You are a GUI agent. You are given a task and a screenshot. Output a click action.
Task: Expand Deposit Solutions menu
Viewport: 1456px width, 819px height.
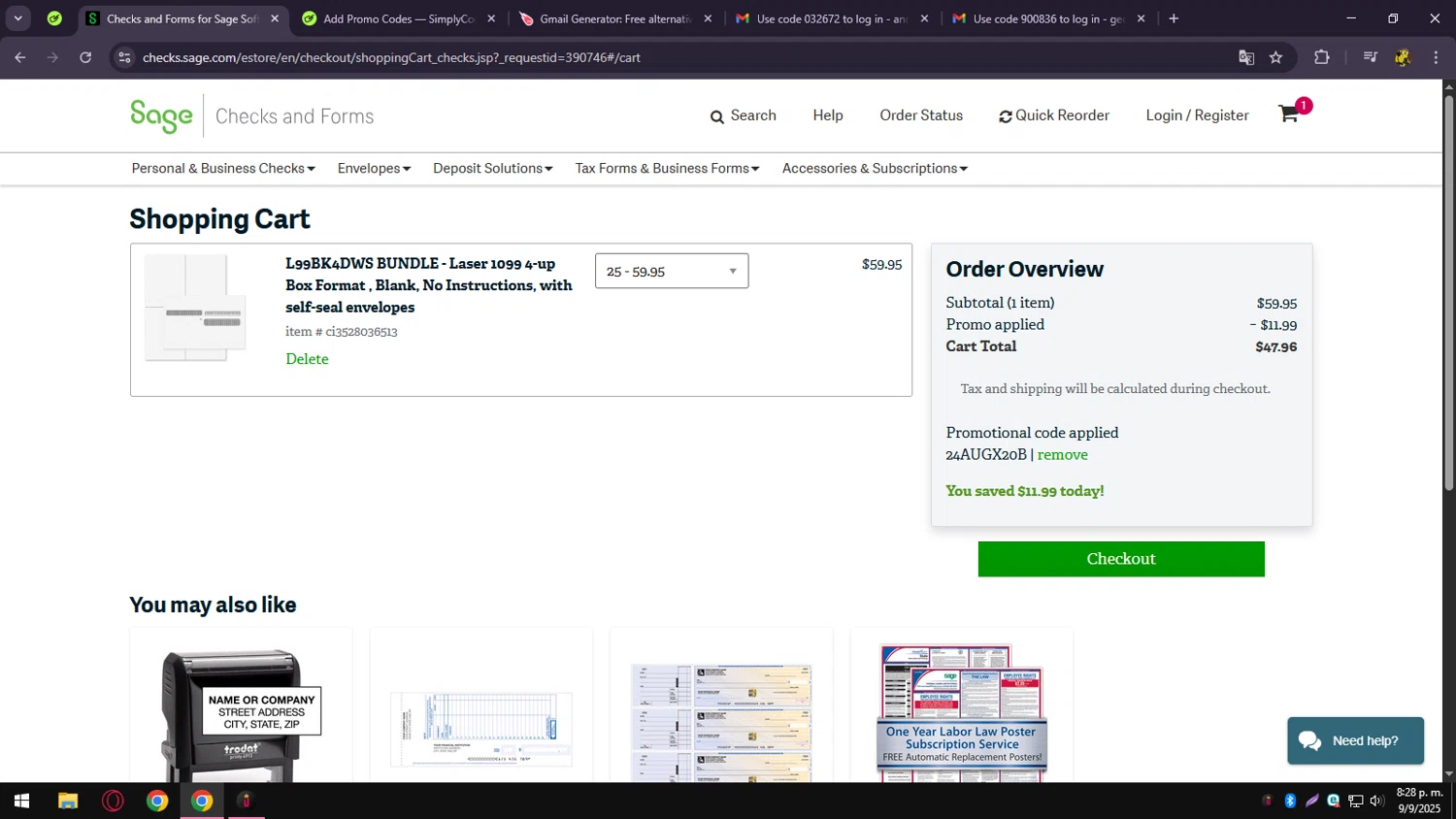pyautogui.click(x=493, y=168)
